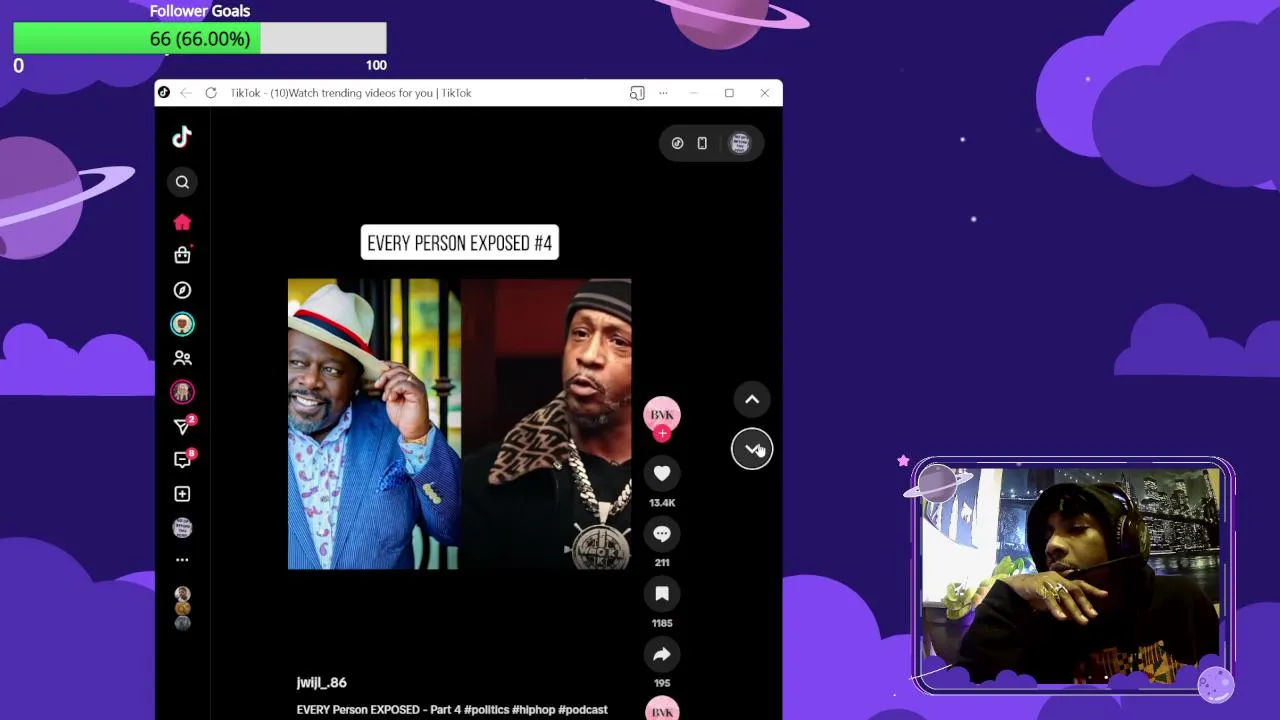Click the 1185 saves count
The height and width of the screenshot is (720, 1280).
pos(662,623)
